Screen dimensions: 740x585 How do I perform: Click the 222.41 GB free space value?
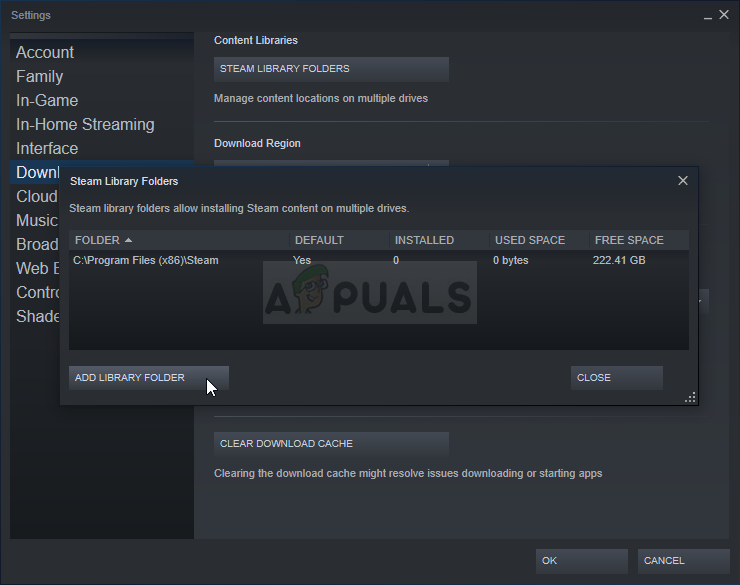619,260
